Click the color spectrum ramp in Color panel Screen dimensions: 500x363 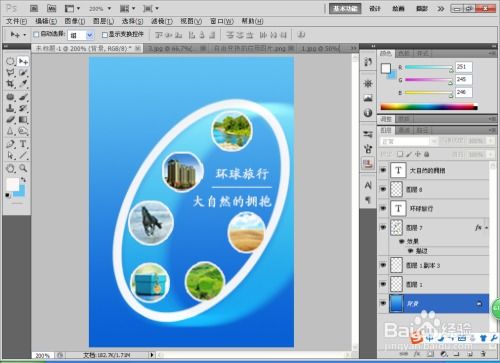click(429, 107)
